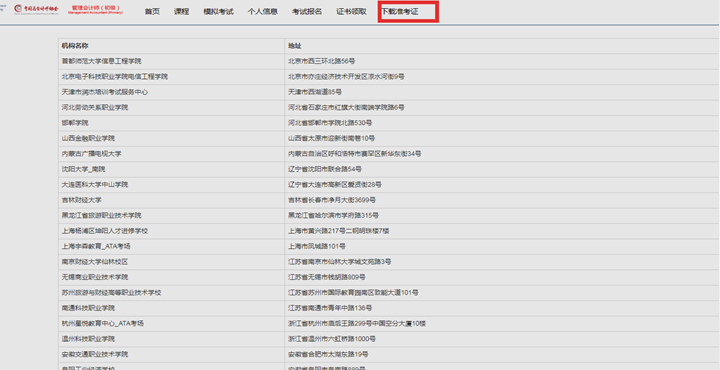Click the 上海市凤城路101号 address cell

(502, 247)
